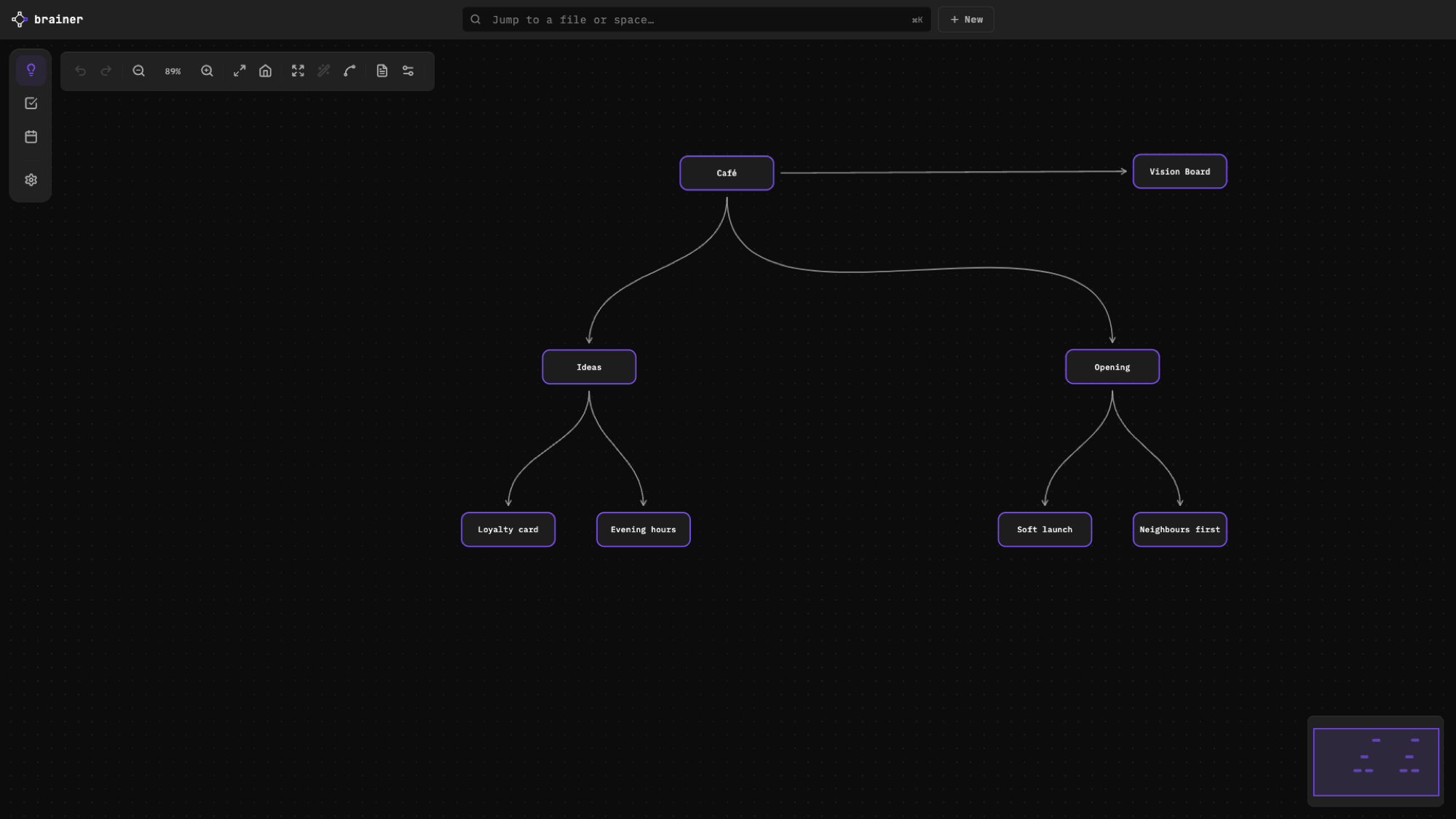The width and height of the screenshot is (1456, 819).
Task: Click the undo arrow in toolbar
Action: [80, 71]
